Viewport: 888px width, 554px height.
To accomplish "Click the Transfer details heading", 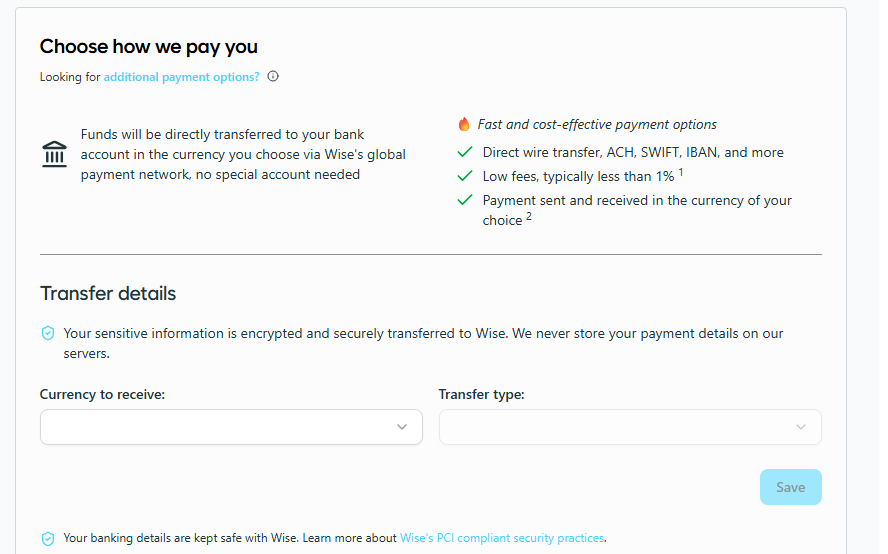I will [108, 294].
